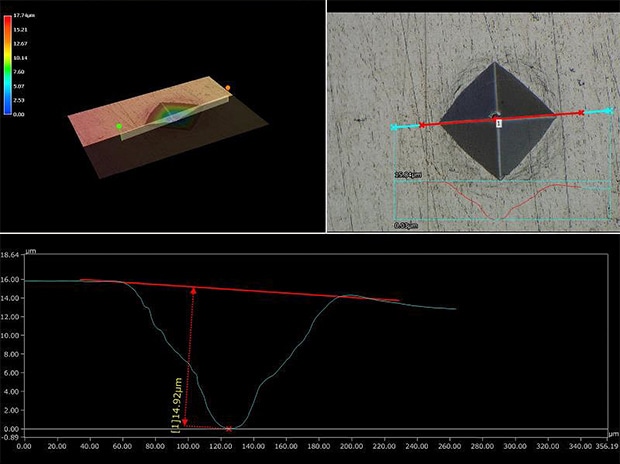
Task: Click the red X at profile minimum
Action: point(229,429)
